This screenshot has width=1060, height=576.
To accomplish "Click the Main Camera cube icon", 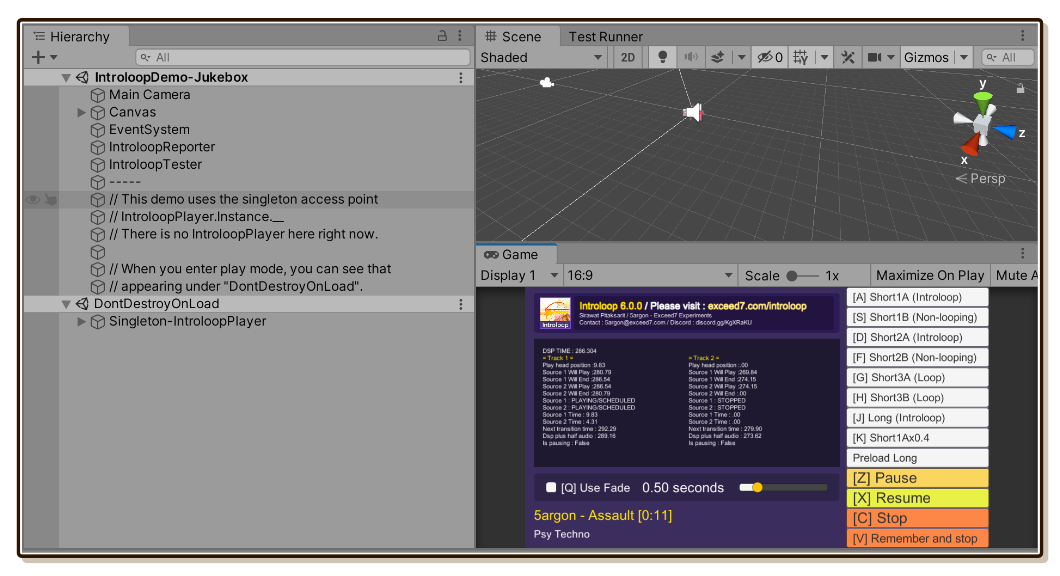I will tap(98, 95).
